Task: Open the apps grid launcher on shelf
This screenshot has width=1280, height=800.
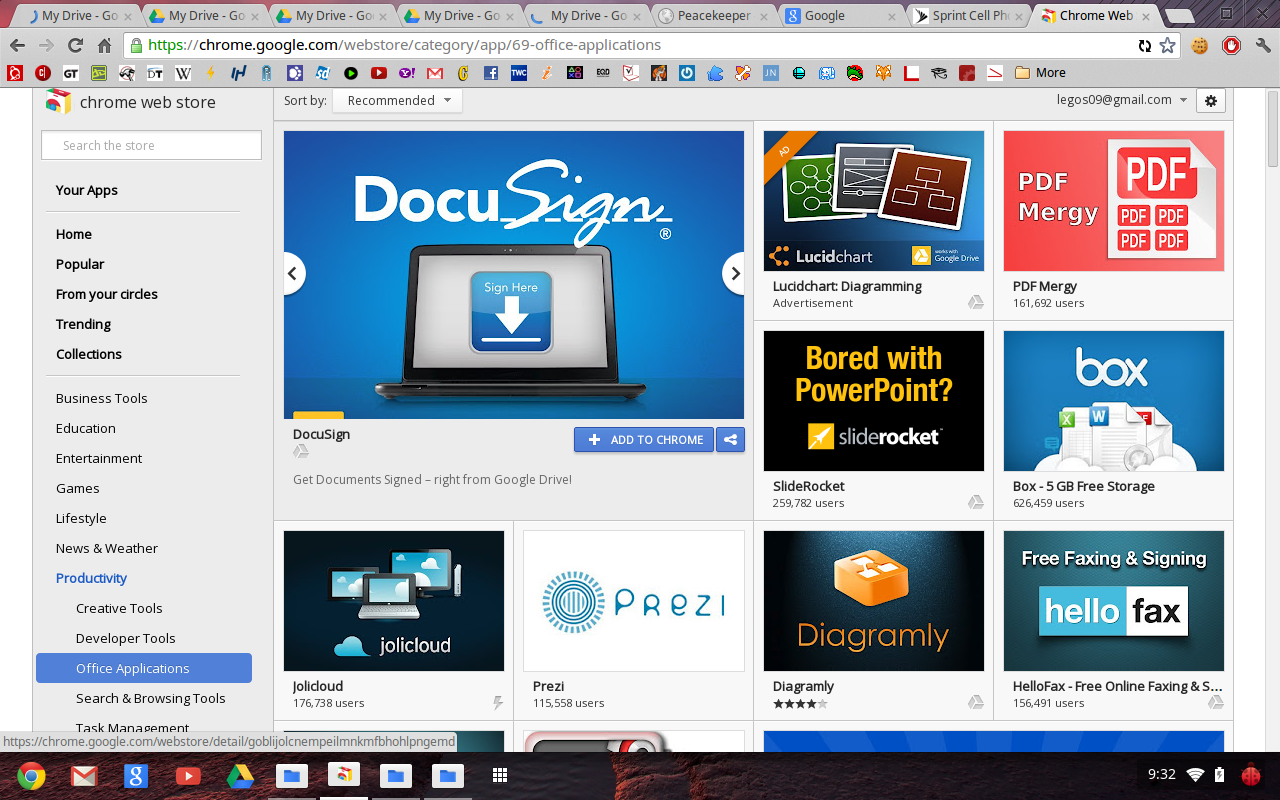Action: click(500, 775)
